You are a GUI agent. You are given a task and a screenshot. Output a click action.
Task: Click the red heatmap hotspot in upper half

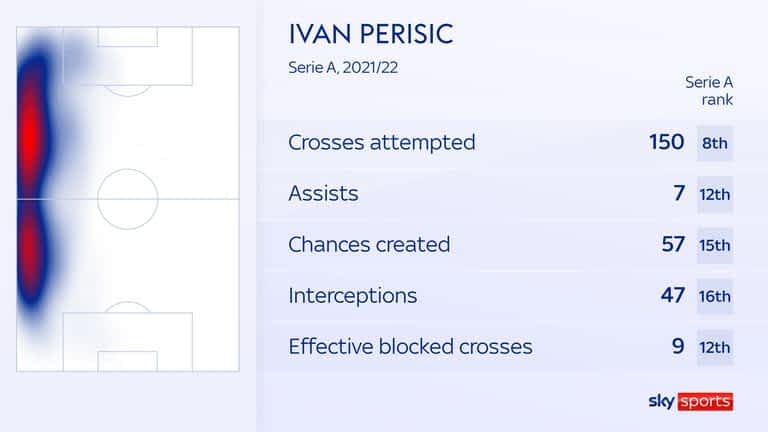31,132
